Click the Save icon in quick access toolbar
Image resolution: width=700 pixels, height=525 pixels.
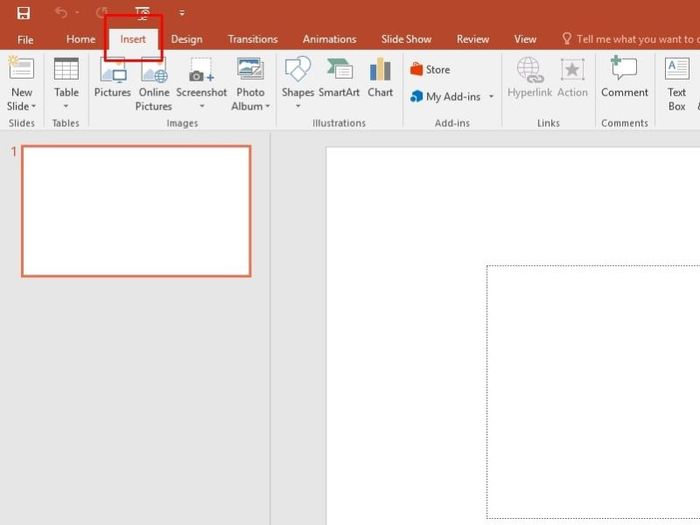coord(23,13)
